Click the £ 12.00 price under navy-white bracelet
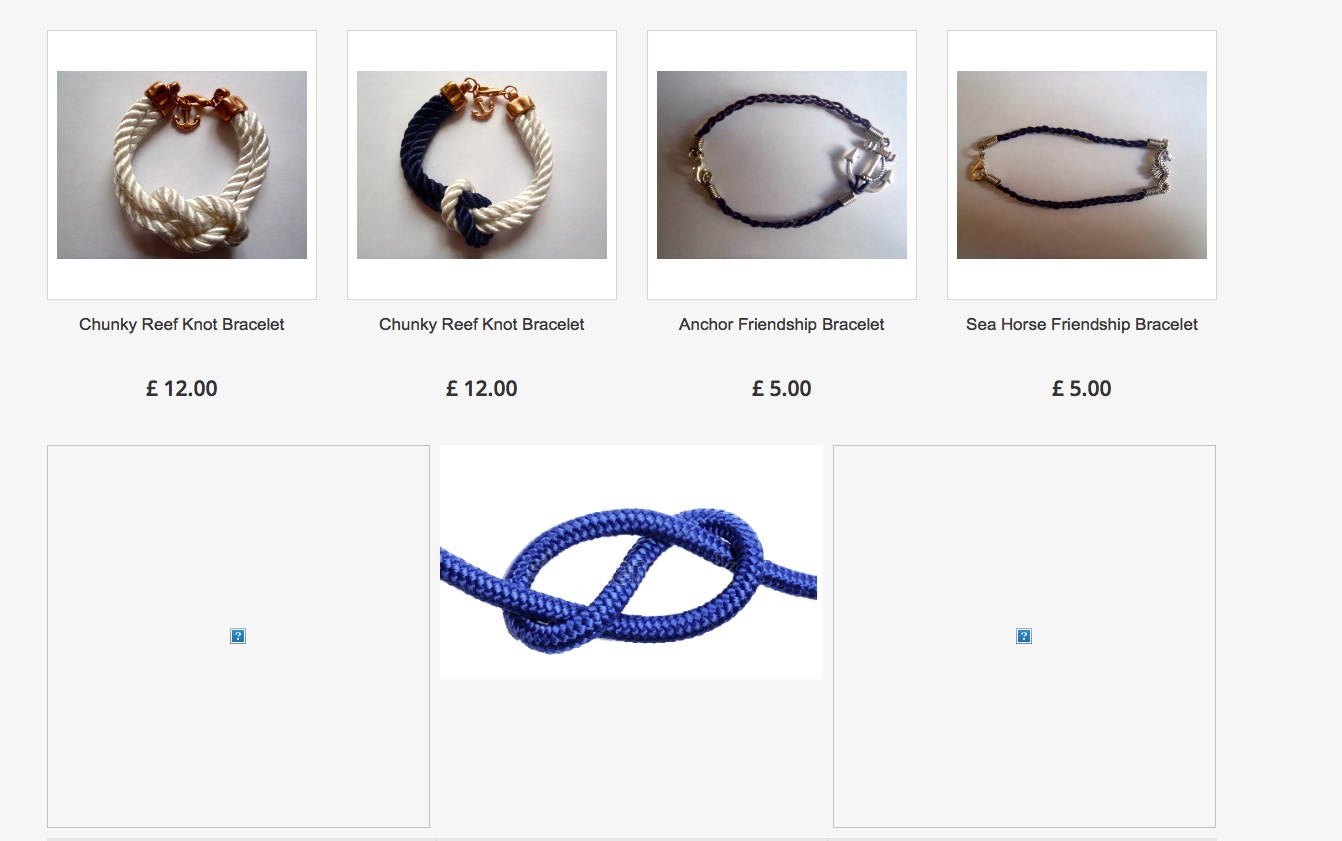Screen dimensions: 1342x841 (x=482, y=389)
